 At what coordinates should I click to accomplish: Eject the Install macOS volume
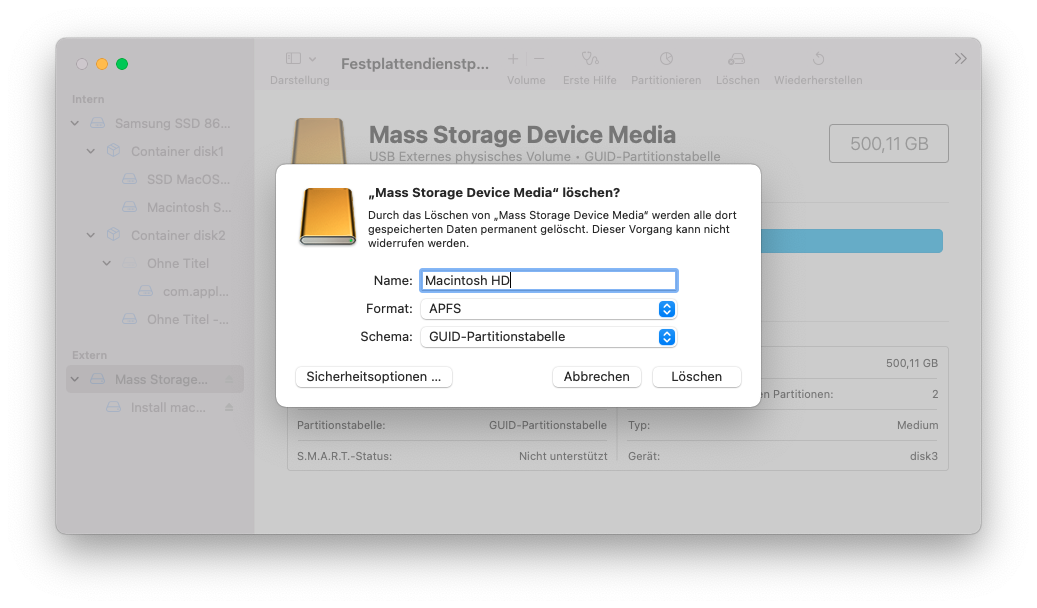pos(229,408)
